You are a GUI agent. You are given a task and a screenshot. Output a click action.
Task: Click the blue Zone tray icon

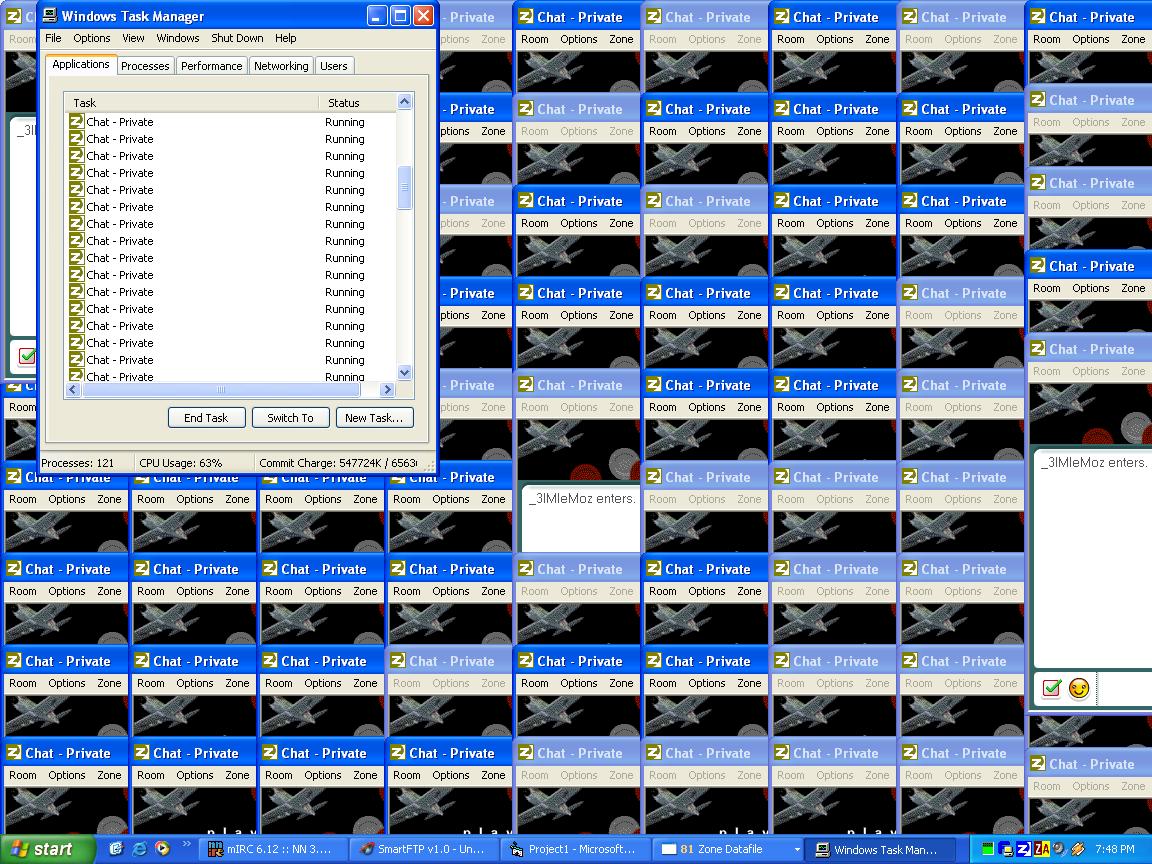coord(1023,849)
